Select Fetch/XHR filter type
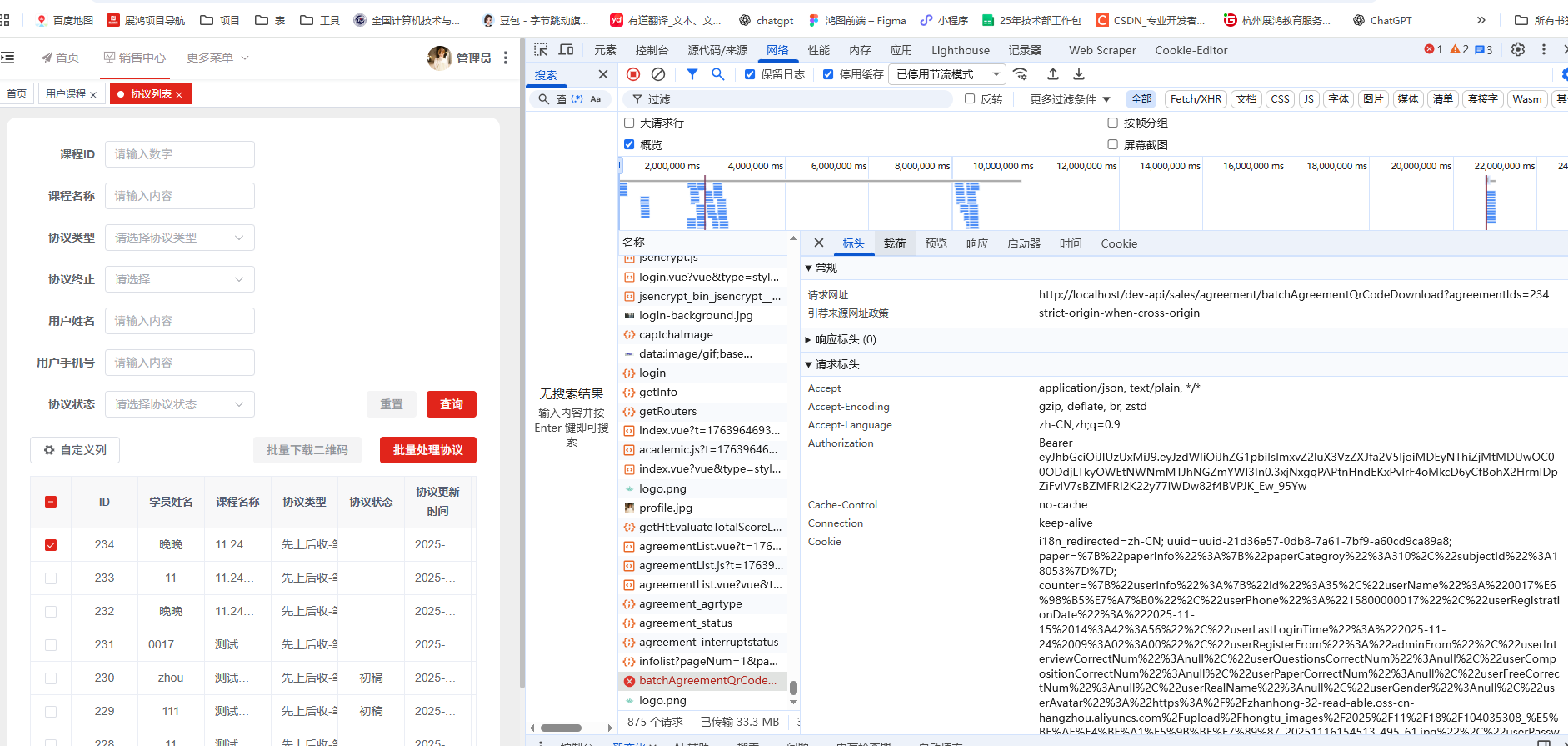This screenshot has width=1568, height=746. coord(1196,99)
